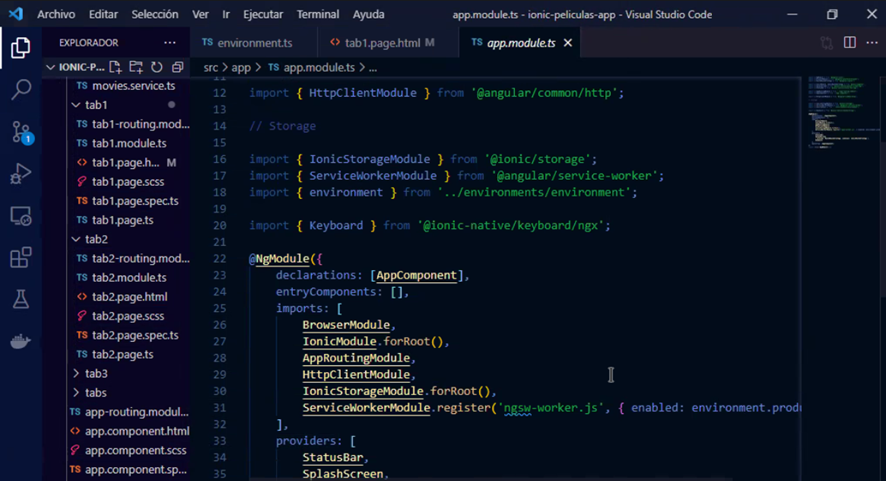The height and width of the screenshot is (481, 886).
Task: Expand the tabs folder
Action: tap(76, 393)
